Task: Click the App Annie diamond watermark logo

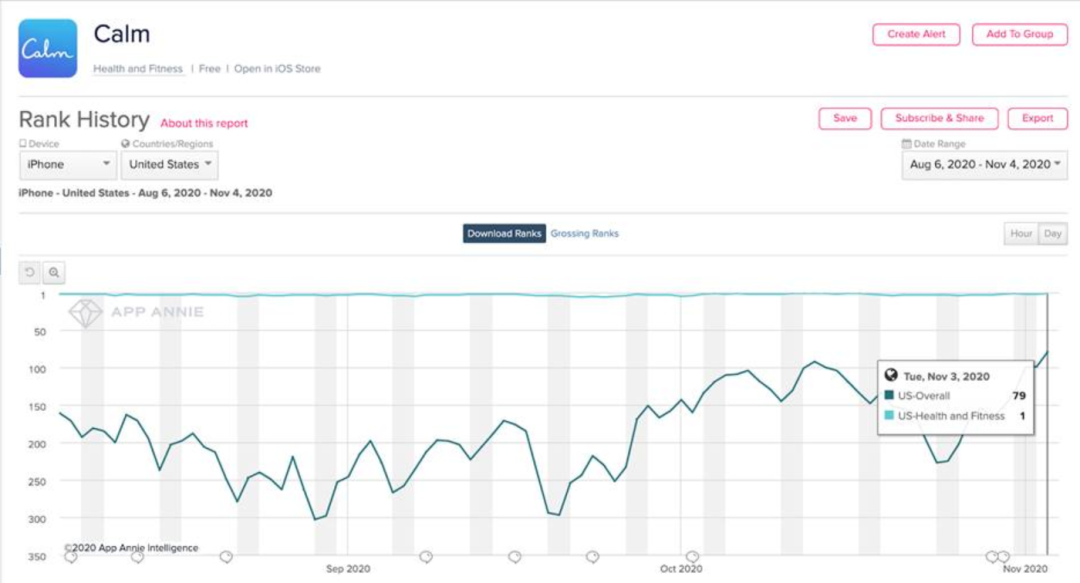Action: click(x=85, y=313)
